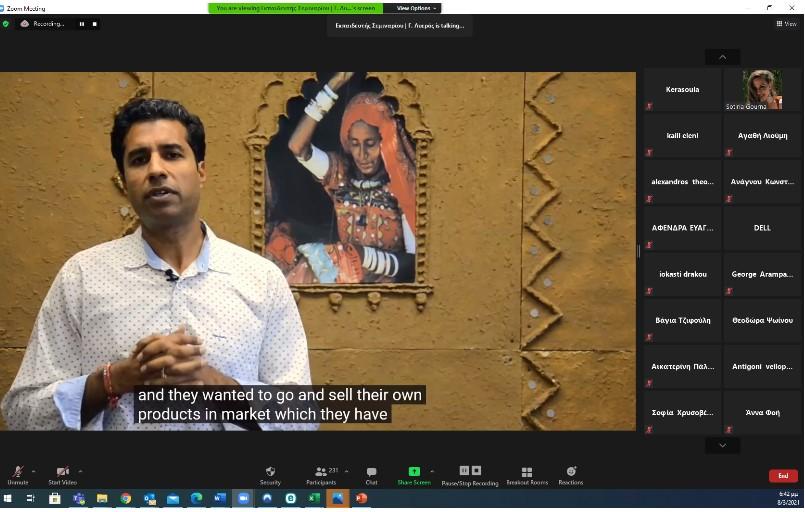The image size is (805, 512).
Task: Open the Chat panel
Action: [371, 472]
